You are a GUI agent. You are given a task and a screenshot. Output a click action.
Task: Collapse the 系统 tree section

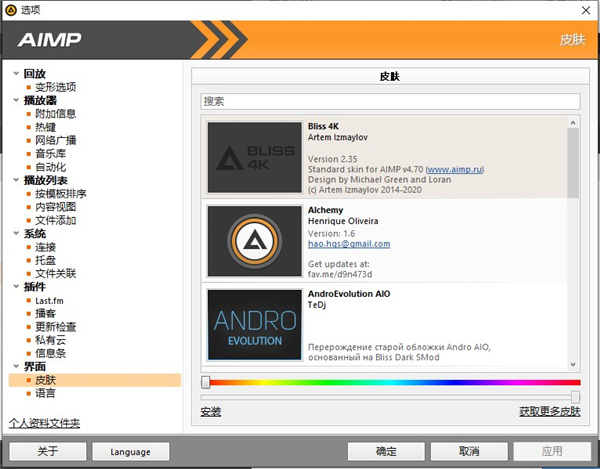[x=16, y=233]
